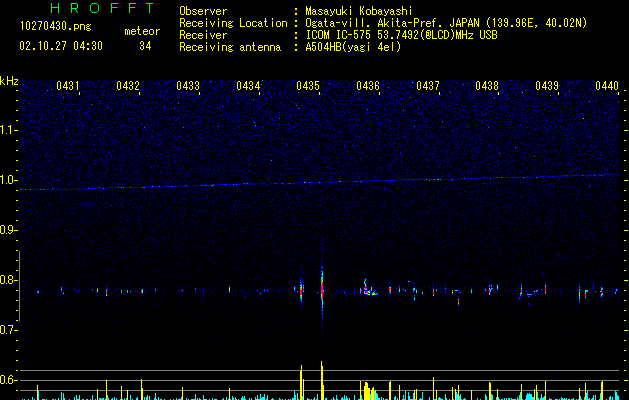Select the meteor count value 34
The image size is (629, 400).
coord(145,46)
